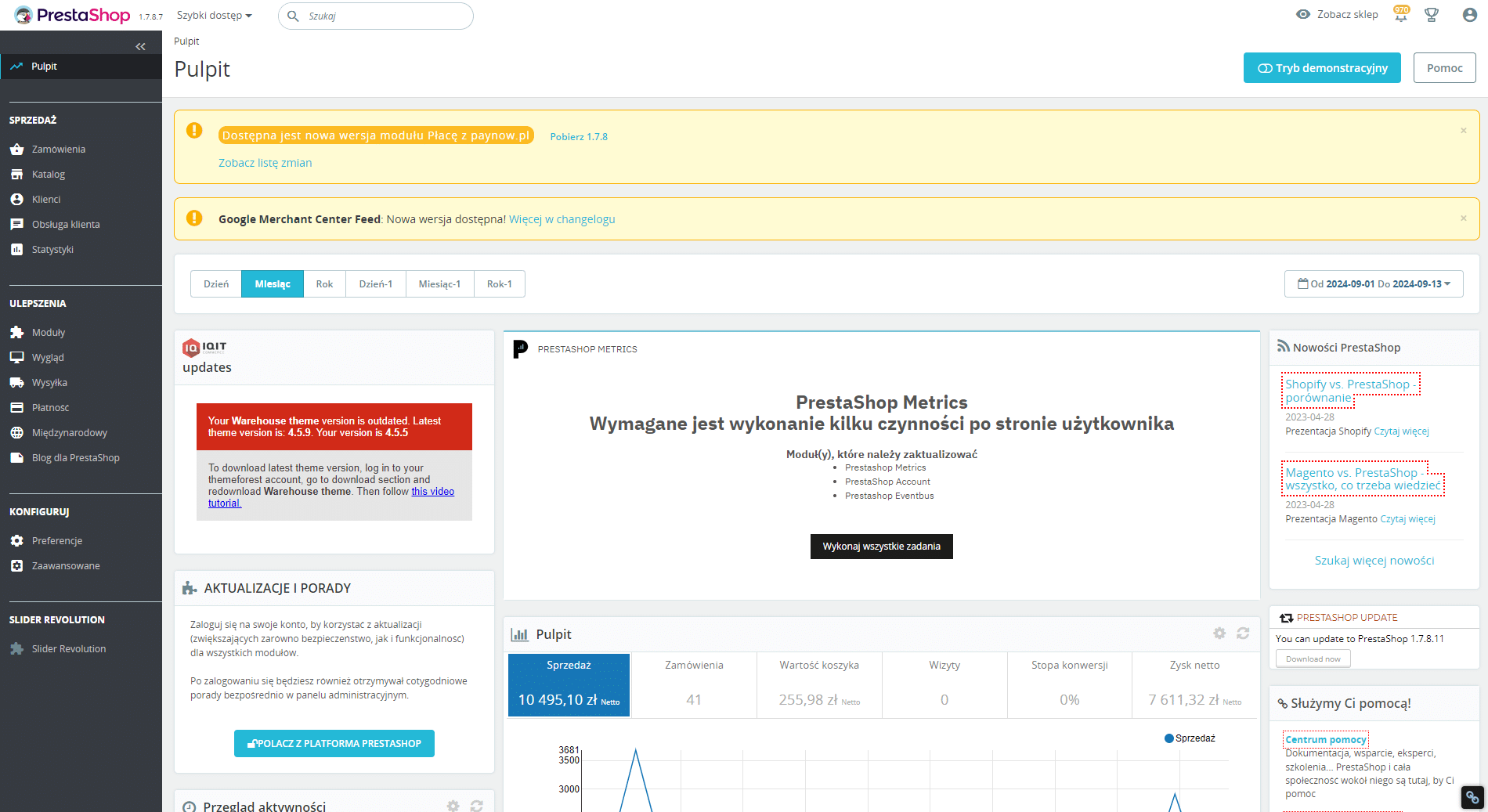Refresh the Przegląd aktywności panel
This screenshot has width=1488, height=812.
tap(476, 806)
